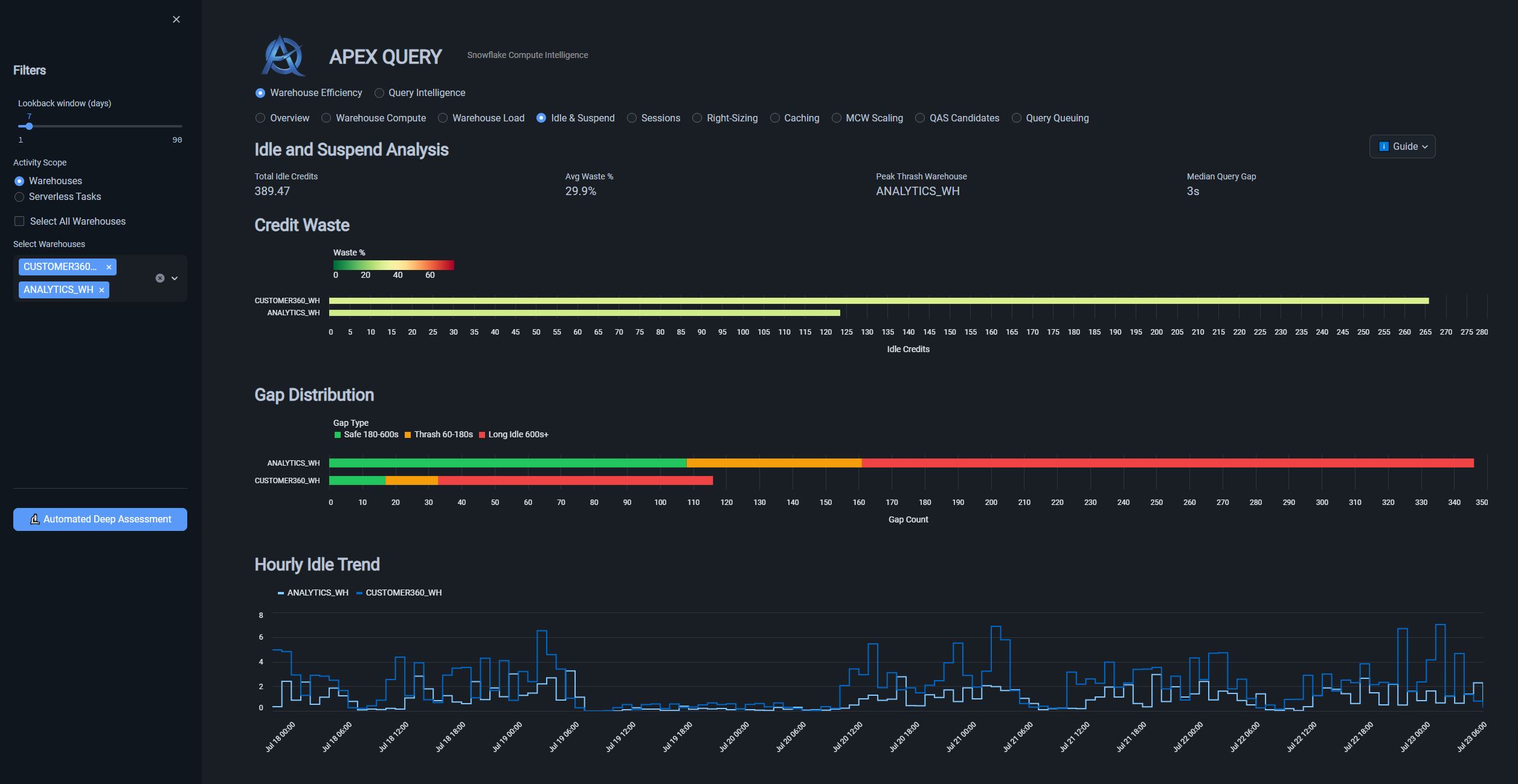This screenshot has width=1518, height=784.
Task: Click the Jul 21 00:00 axis label
Action: click(x=960, y=737)
